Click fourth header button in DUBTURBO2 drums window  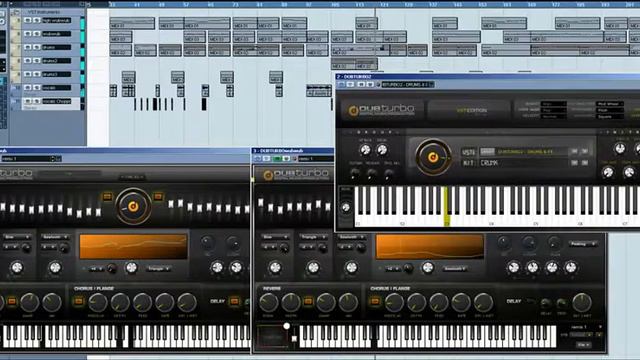[x=370, y=84]
